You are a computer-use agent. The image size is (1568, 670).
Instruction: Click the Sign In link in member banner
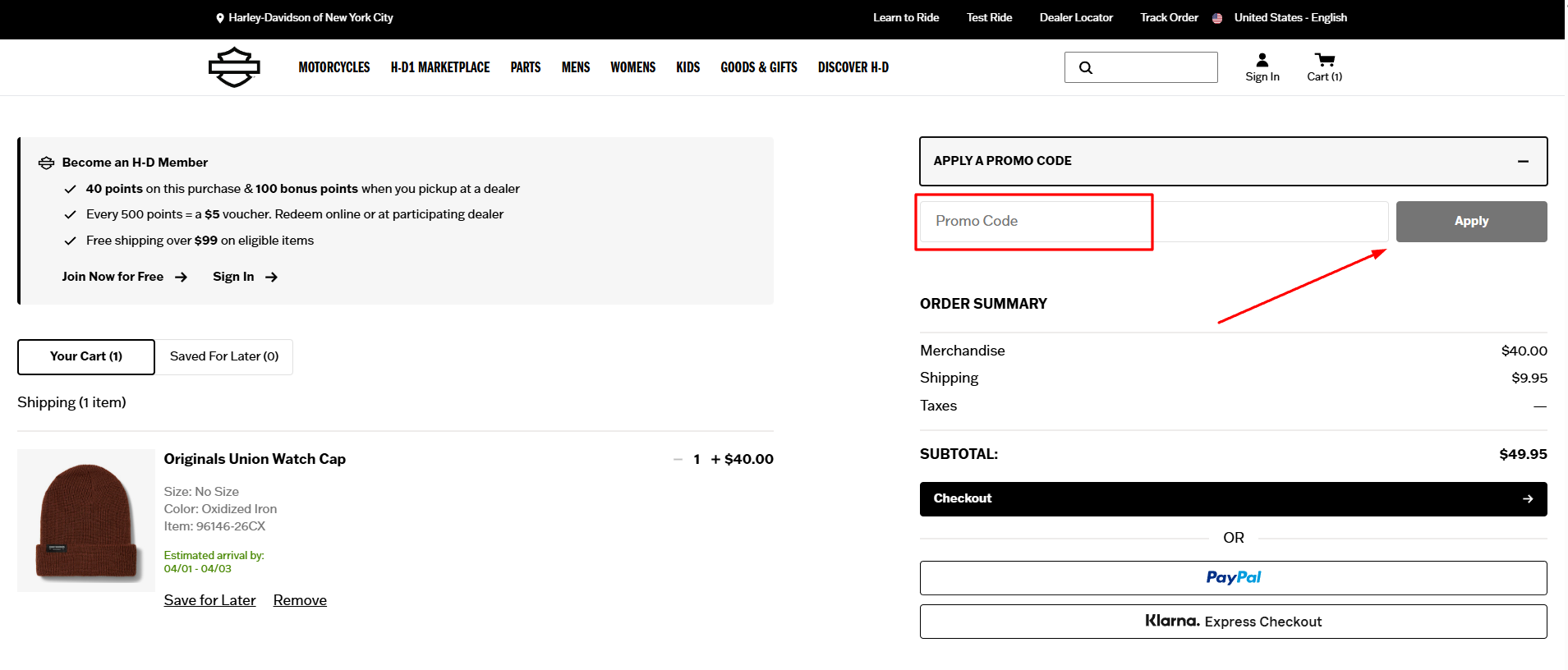pyautogui.click(x=245, y=277)
